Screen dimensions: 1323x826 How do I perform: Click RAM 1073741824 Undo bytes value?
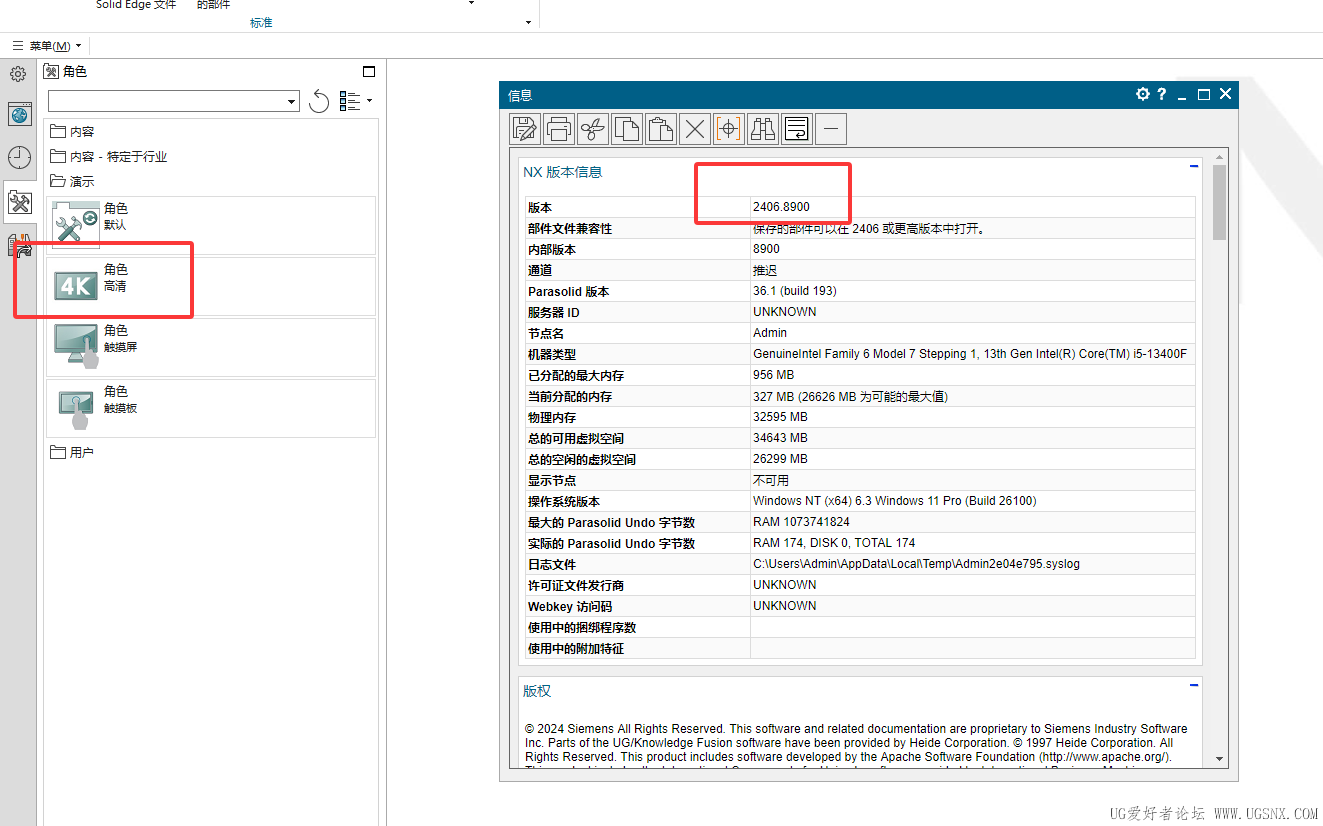coord(801,522)
